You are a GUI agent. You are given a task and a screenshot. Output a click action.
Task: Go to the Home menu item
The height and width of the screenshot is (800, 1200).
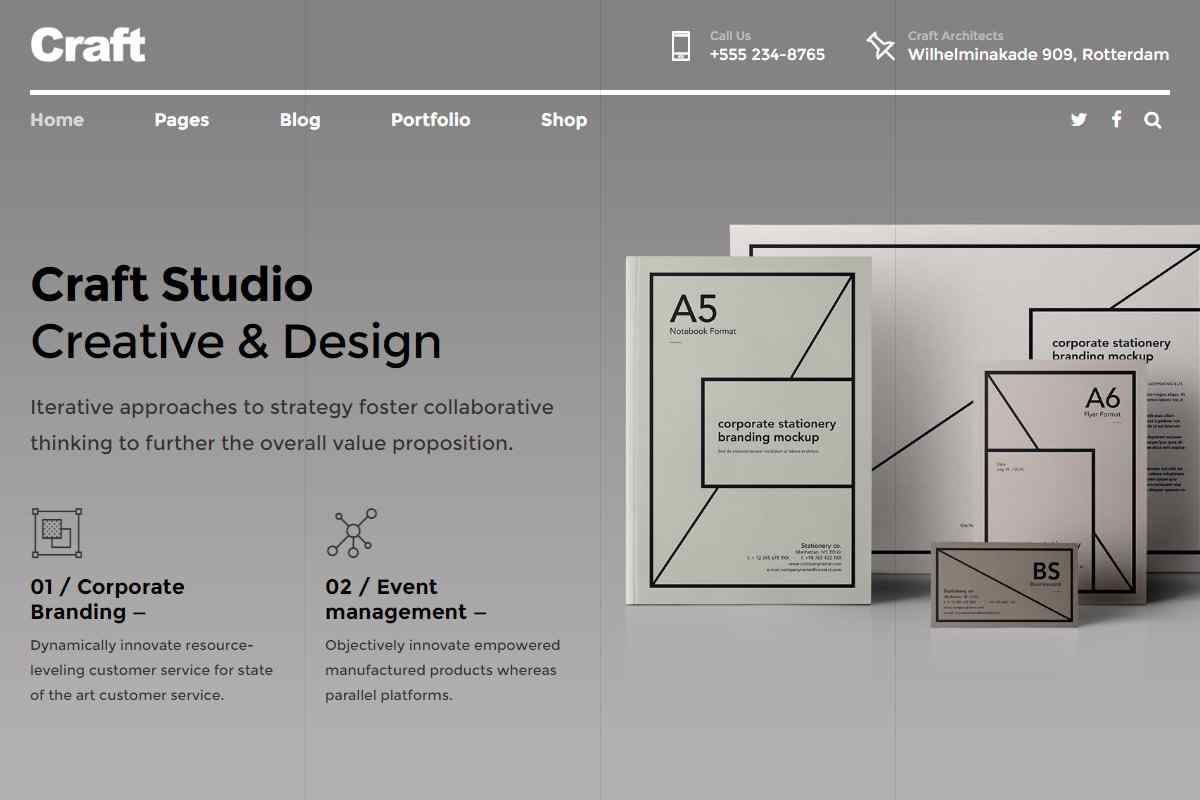[57, 120]
